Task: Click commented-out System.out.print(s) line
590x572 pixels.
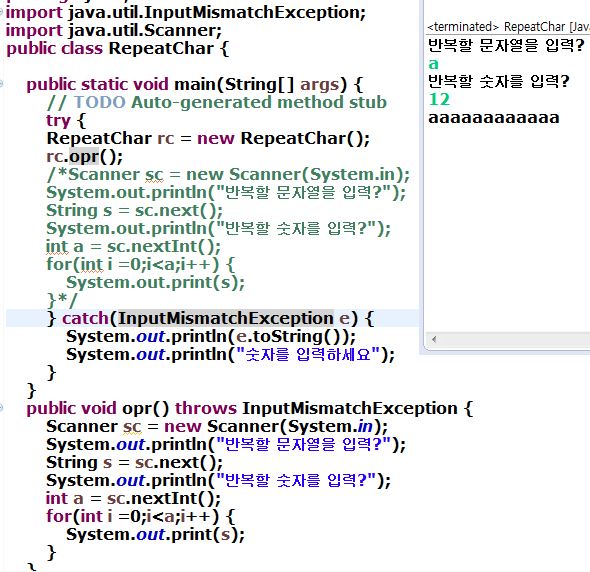Action: coord(155,283)
